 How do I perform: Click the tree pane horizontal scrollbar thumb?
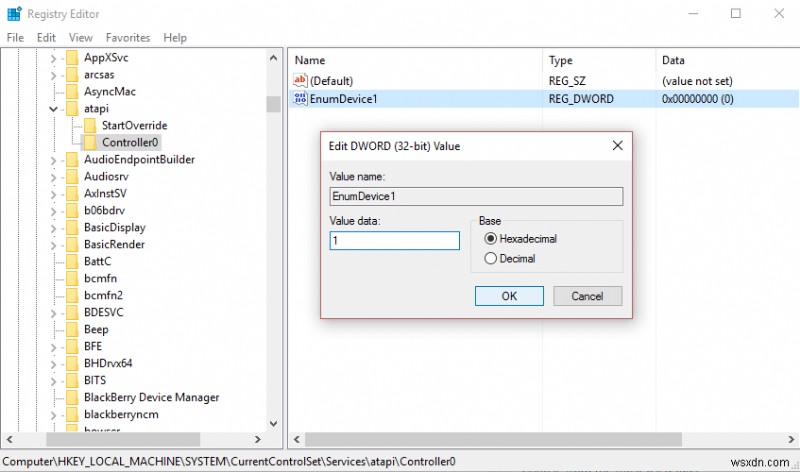tap(123, 439)
